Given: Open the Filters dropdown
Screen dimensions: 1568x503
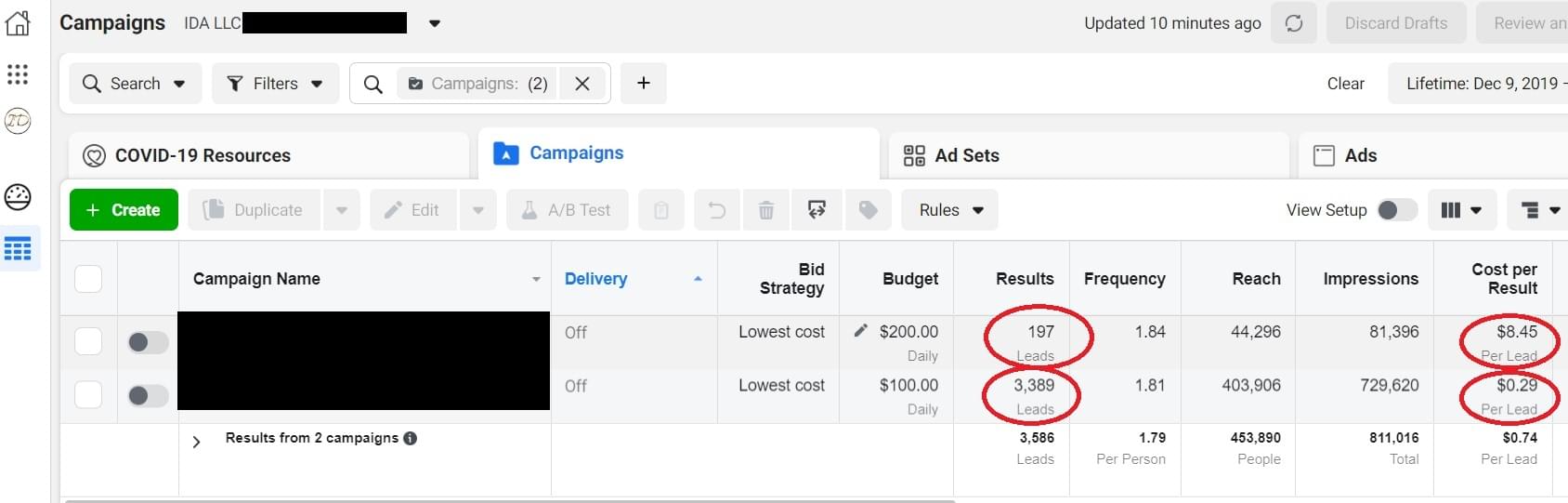Looking at the screenshot, I should 275,84.
